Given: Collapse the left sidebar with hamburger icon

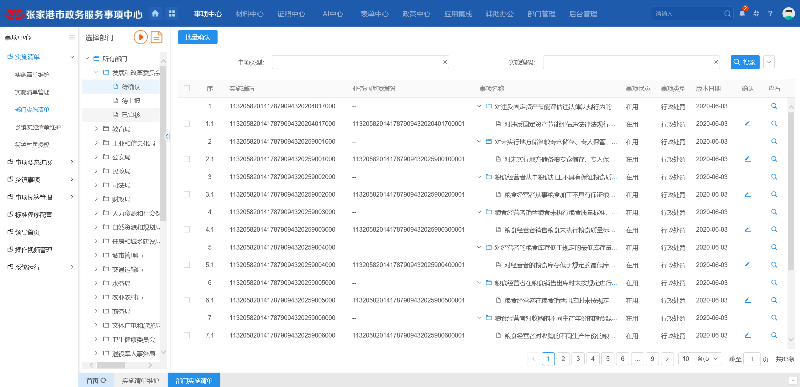Looking at the screenshot, I should click(72, 37).
